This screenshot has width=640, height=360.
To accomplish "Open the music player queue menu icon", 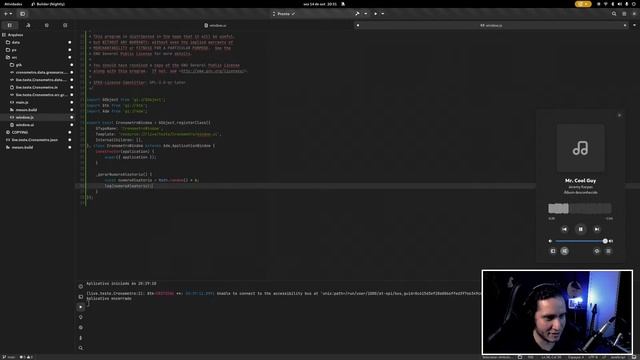I will [x=608, y=251].
